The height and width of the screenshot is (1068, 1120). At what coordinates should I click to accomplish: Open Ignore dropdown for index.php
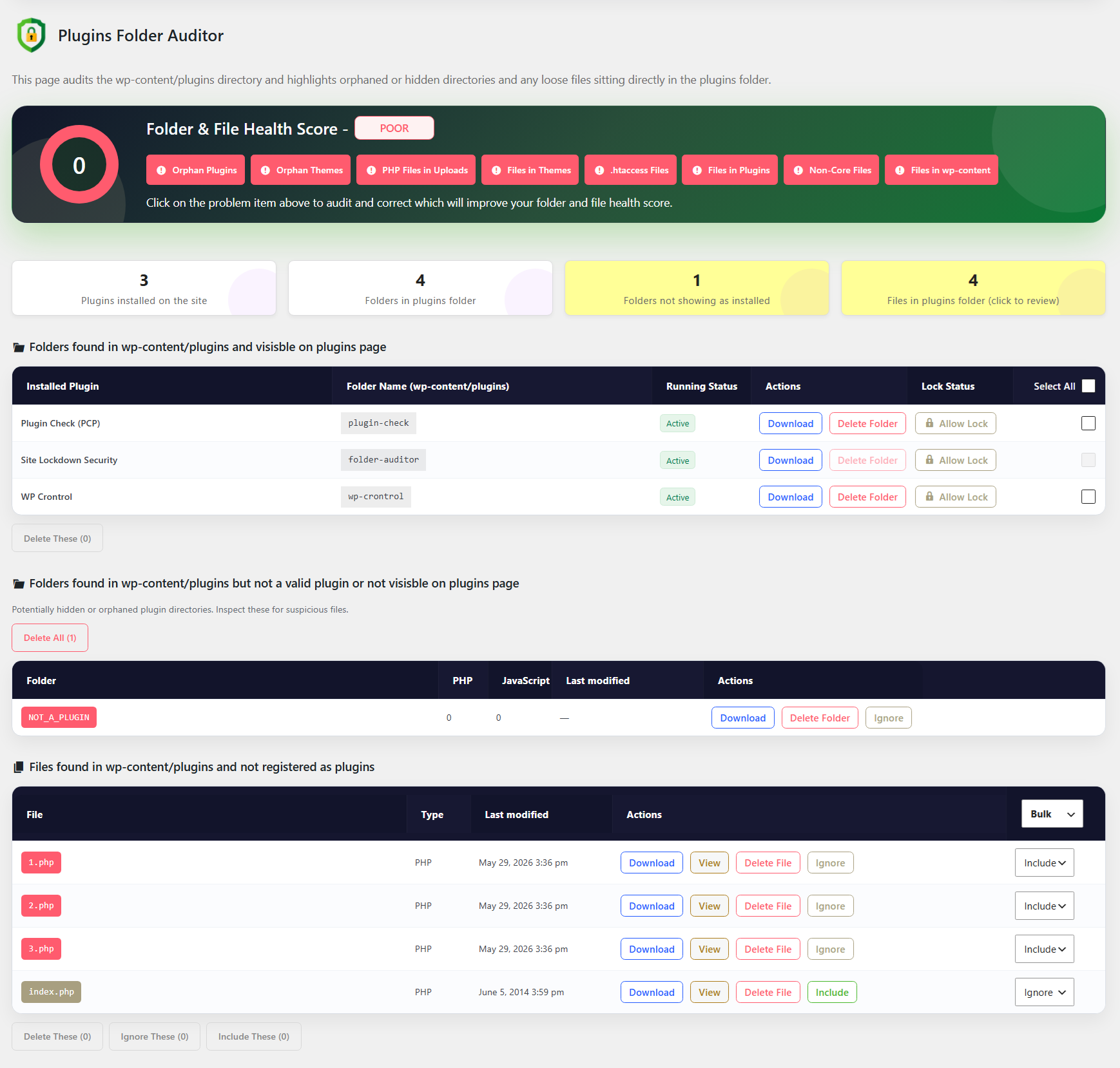coord(1045,992)
